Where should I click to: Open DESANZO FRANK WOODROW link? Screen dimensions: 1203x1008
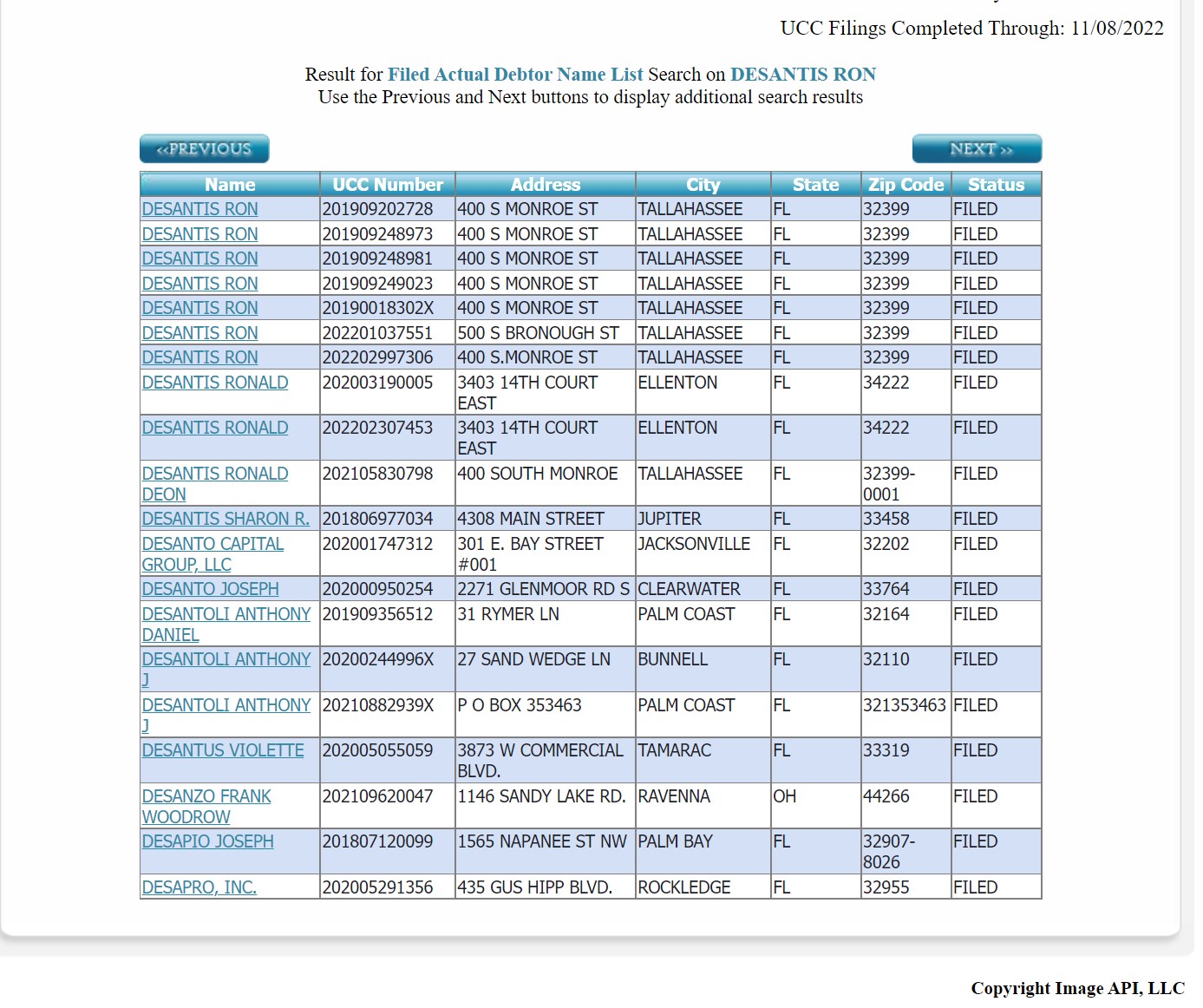tap(206, 806)
